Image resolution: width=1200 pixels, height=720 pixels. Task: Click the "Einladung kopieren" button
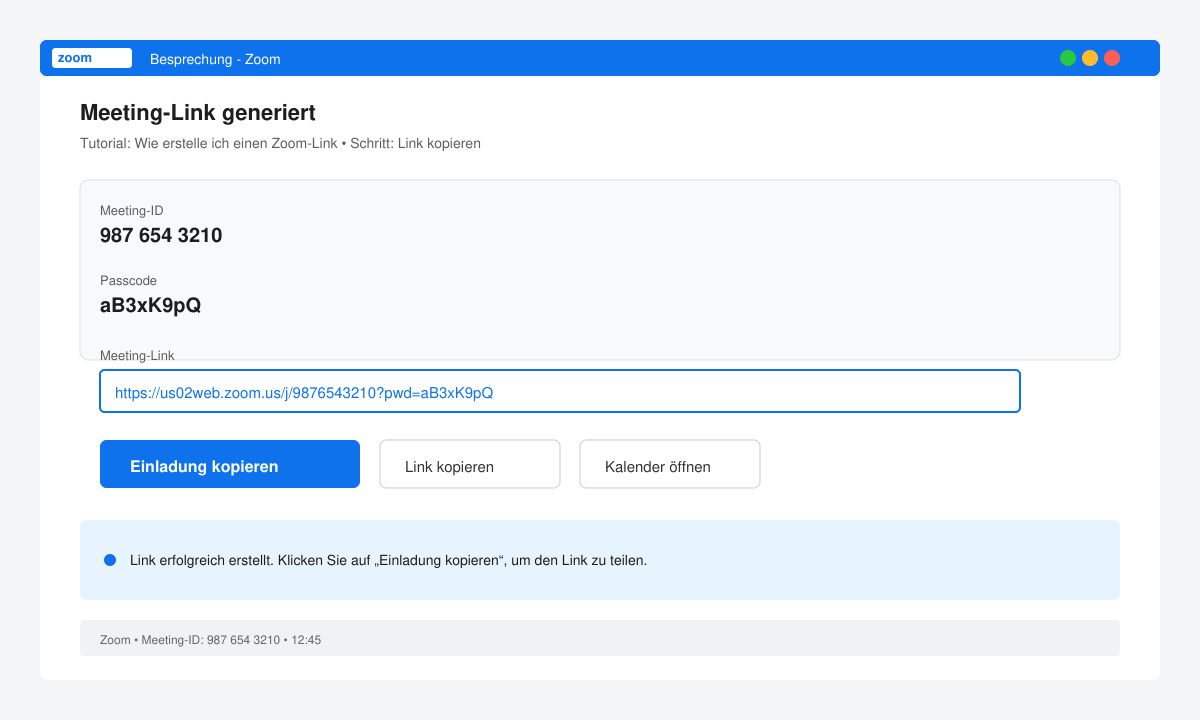[230, 464]
